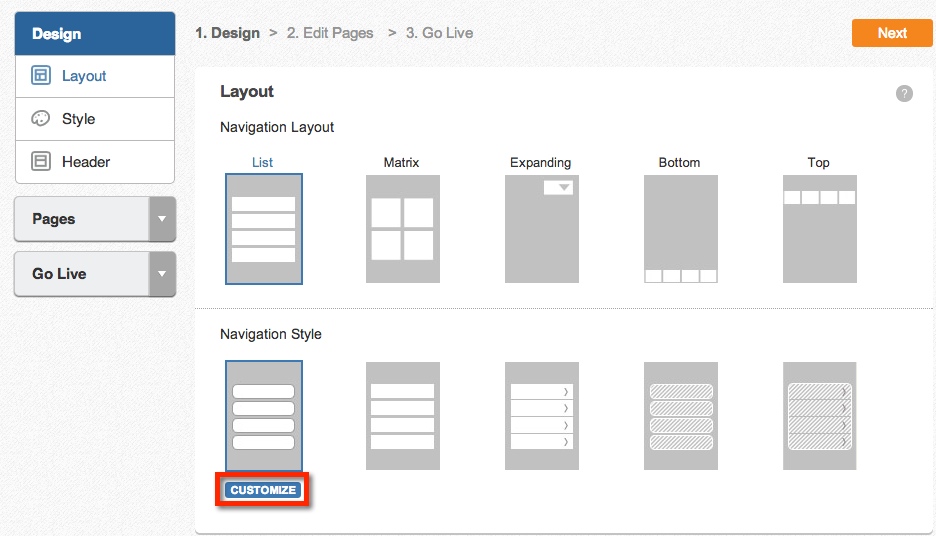Open the Style menu item
Screen dimensions: 936x536
point(95,119)
